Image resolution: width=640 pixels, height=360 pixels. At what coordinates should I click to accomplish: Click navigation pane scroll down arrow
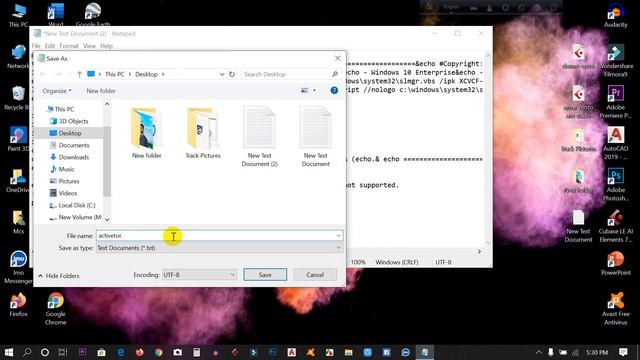pos(107,220)
